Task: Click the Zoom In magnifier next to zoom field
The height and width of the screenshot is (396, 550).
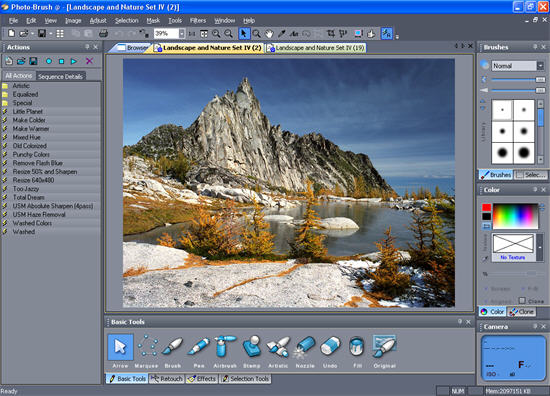Action: (216, 34)
